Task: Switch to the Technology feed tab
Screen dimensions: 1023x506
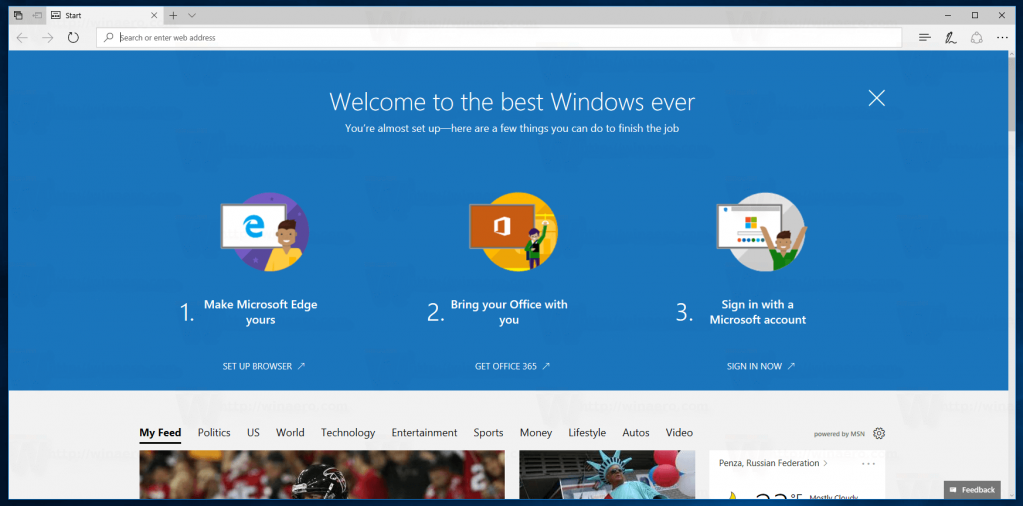Action: (x=348, y=432)
